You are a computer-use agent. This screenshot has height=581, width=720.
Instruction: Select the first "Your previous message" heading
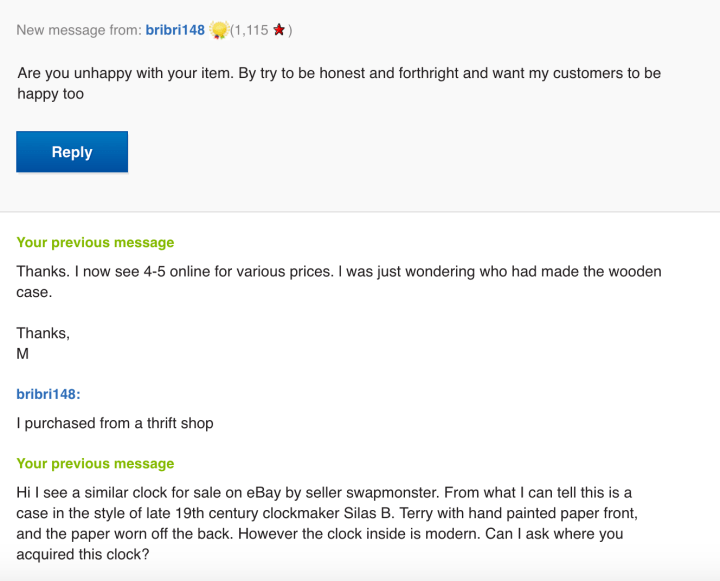pyautogui.click(x=95, y=242)
